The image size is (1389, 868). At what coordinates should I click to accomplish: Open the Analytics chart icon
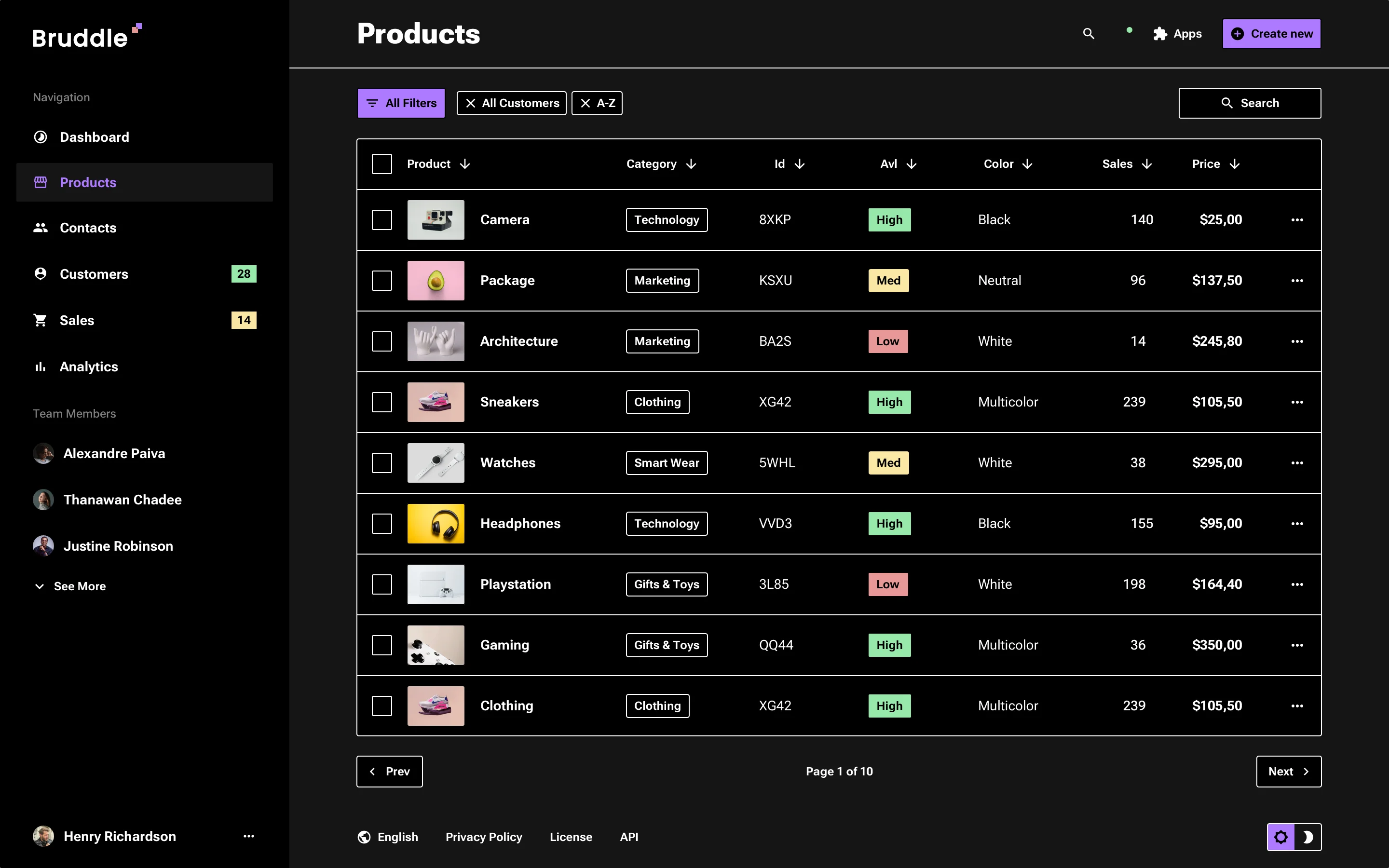(x=40, y=366)
